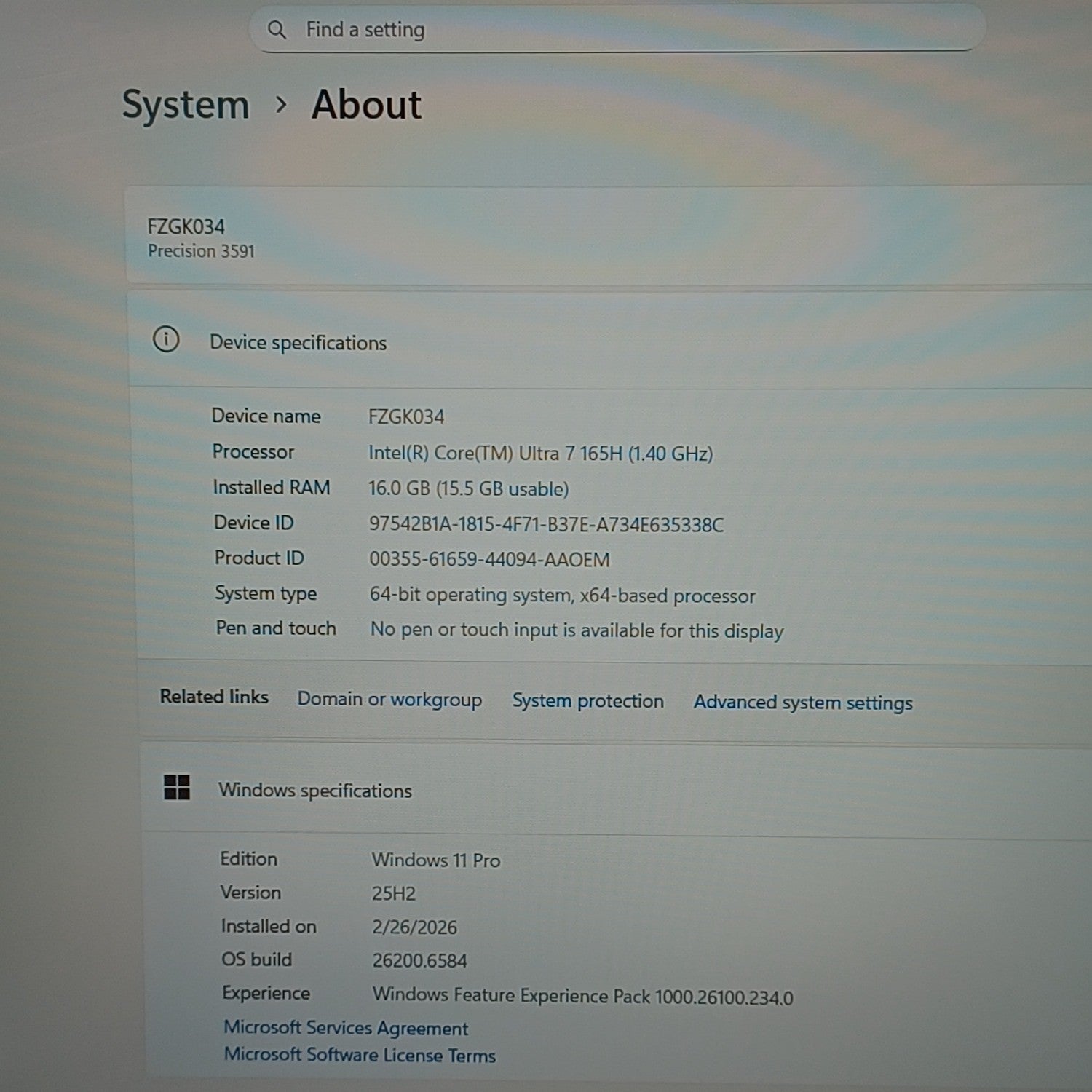1092x1092 pixels.
Task: Click the OS build label
Action: tap(256, 960)
